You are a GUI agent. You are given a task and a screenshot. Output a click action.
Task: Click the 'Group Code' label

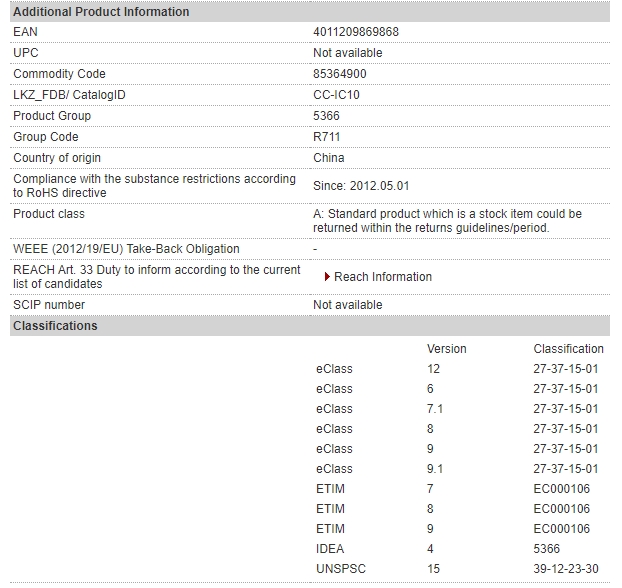point(46,137)
